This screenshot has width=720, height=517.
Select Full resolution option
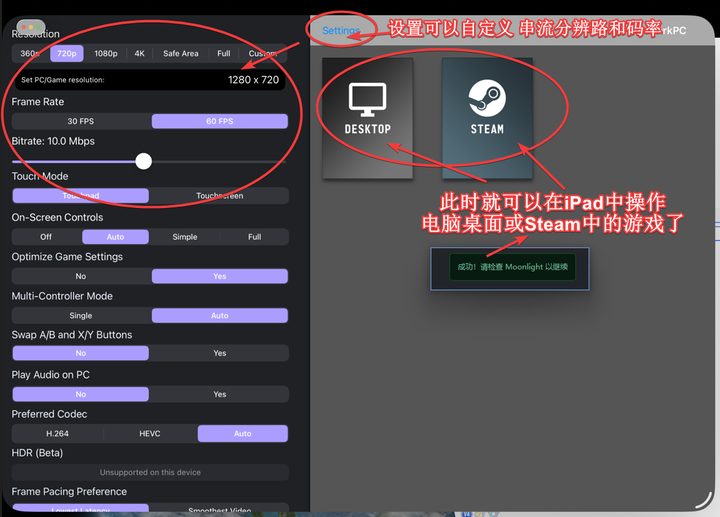pyautogui.click(x=224, y=53)
